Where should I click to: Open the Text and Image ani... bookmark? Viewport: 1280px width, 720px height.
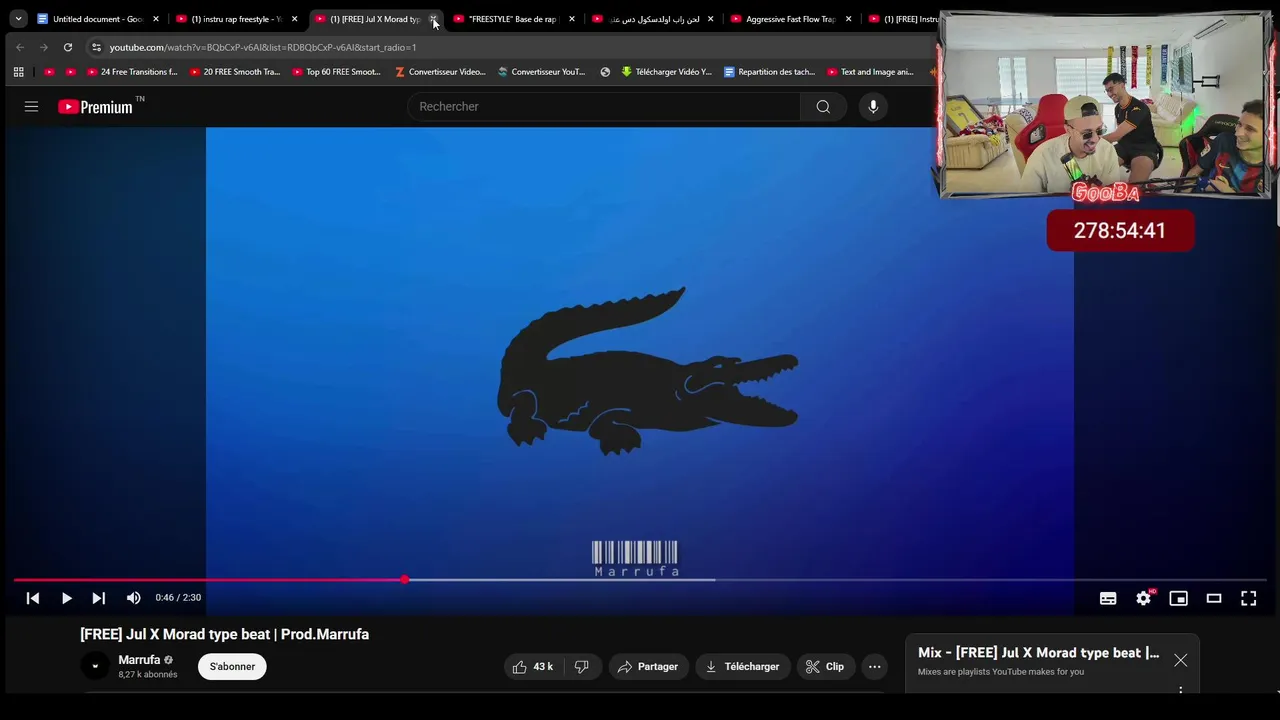pos(870,72)
